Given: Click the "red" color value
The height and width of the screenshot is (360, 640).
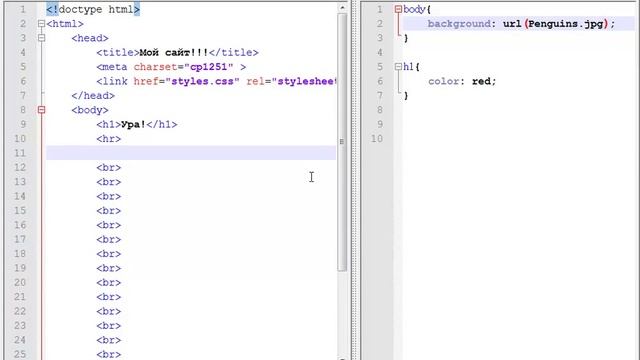Looking at the screenshot, I should click(x=481, y=81).
